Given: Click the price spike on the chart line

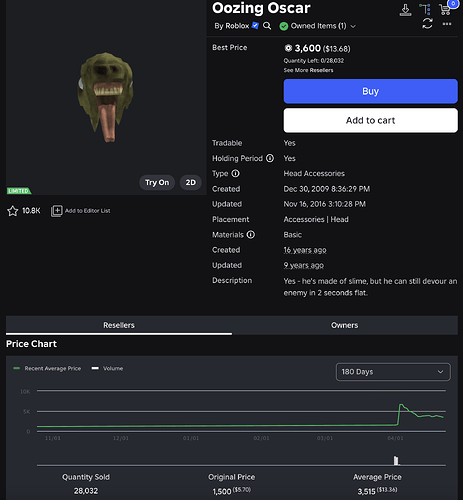Looking at the screenshot, I should [x=401, y=405].
